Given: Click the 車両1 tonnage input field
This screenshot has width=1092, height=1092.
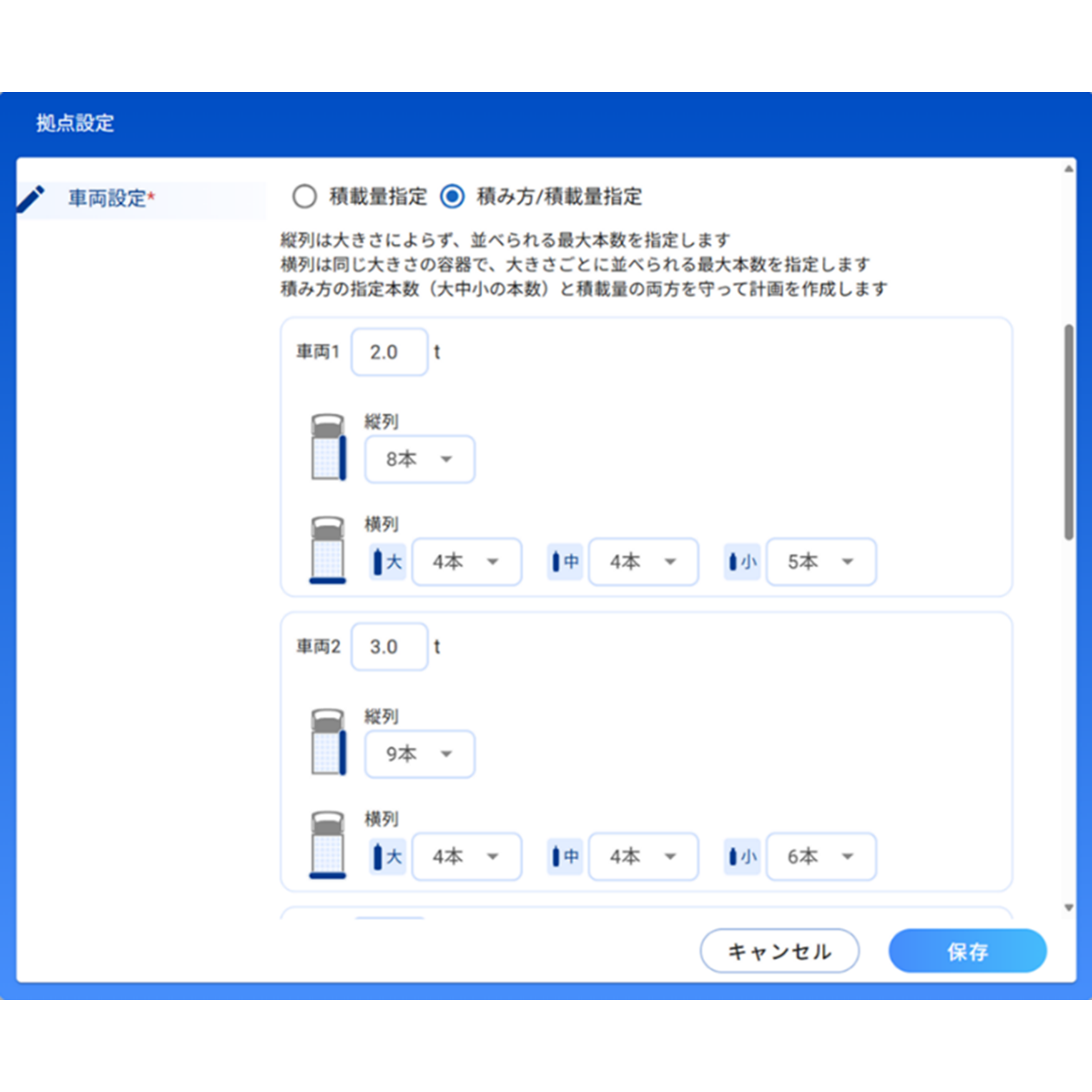Looking at the screenshot, I should [389, 352].
